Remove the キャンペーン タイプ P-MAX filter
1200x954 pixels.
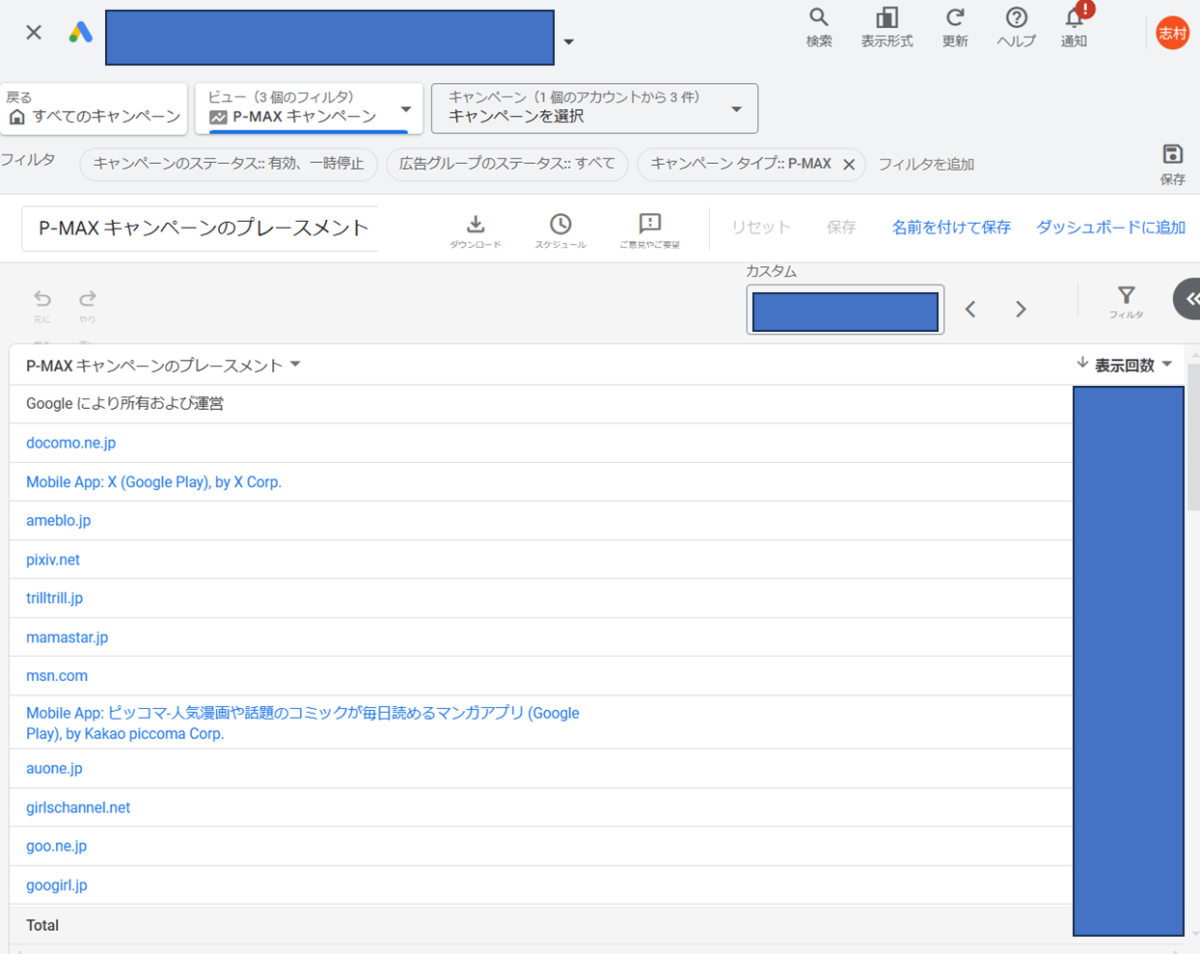click(x=849, y=165)
